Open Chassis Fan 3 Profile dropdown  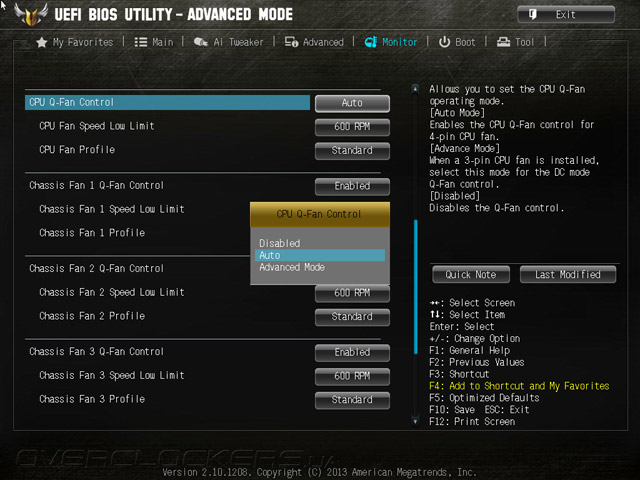tap(352, 400)
